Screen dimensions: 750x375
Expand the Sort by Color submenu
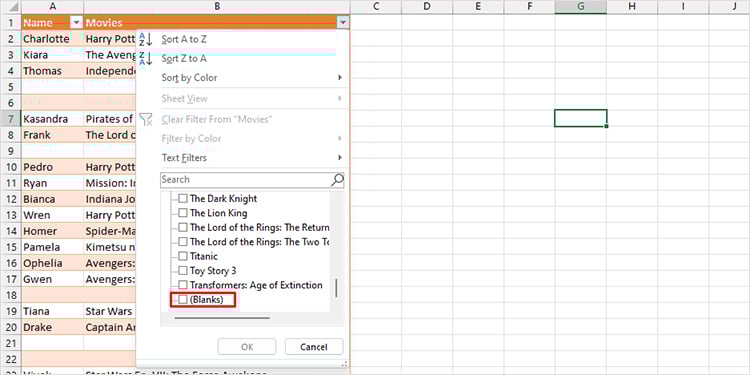[340, 77]
